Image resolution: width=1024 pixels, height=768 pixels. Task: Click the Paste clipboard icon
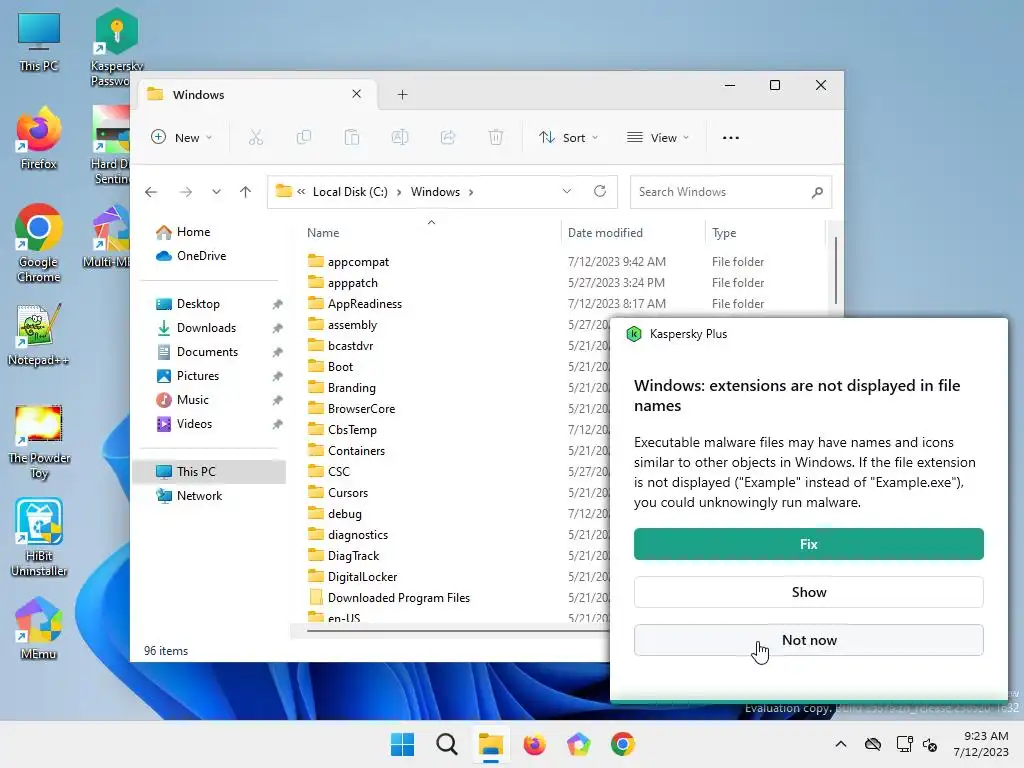pos(352,137)
